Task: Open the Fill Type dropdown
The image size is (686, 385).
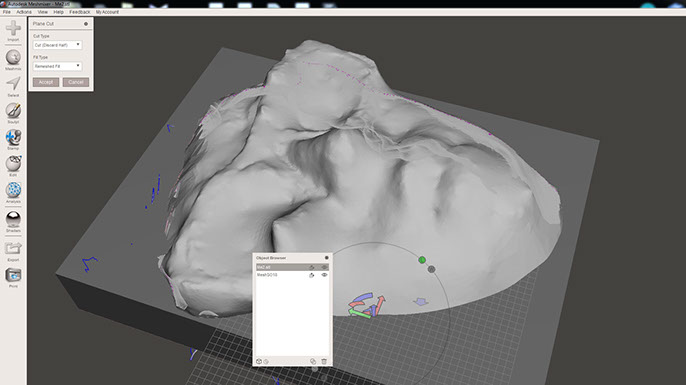Action: coord(57,66)
